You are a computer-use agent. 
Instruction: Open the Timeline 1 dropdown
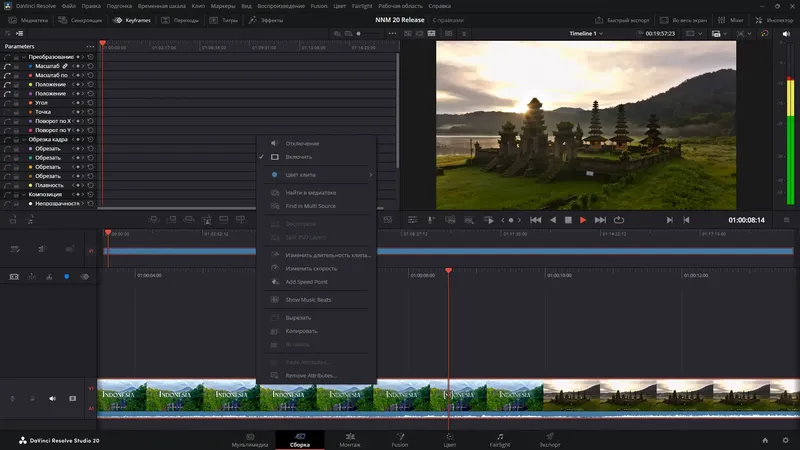tap(586, 34)
